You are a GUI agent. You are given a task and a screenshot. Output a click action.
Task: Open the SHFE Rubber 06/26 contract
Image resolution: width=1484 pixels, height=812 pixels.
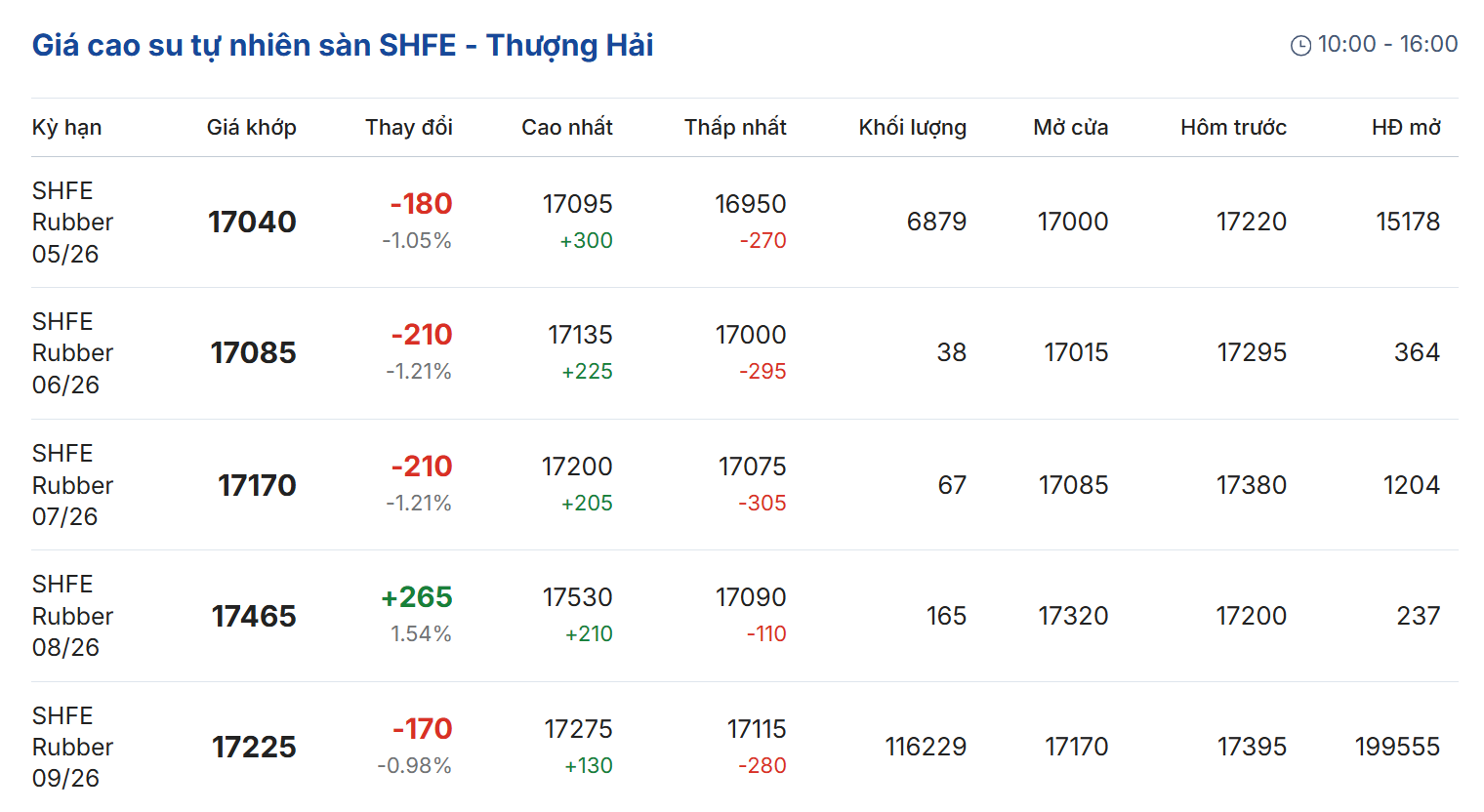(72, 353)
